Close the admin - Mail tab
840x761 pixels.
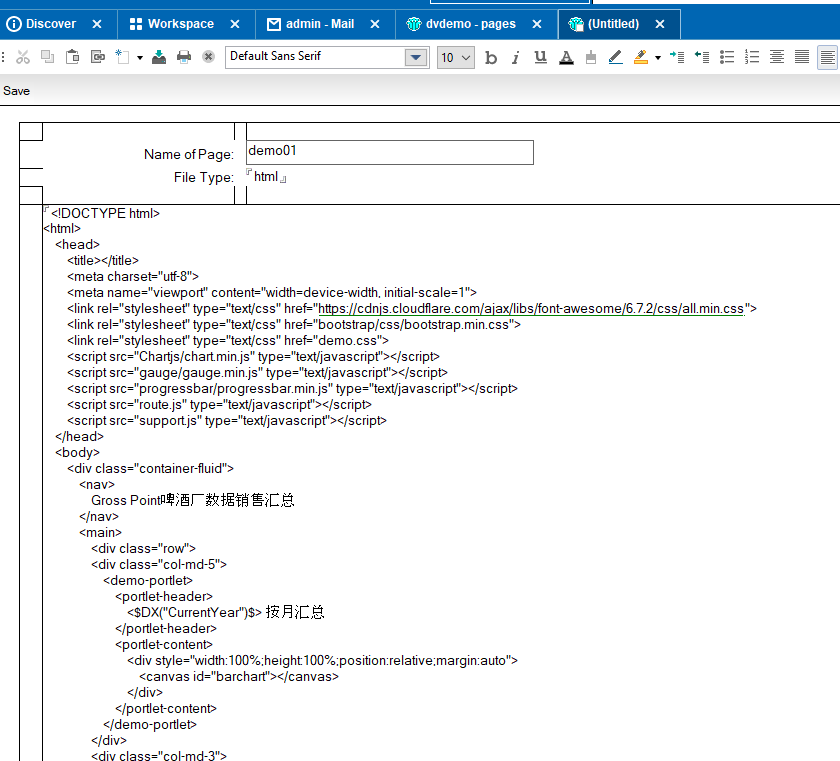click(375, 24)
